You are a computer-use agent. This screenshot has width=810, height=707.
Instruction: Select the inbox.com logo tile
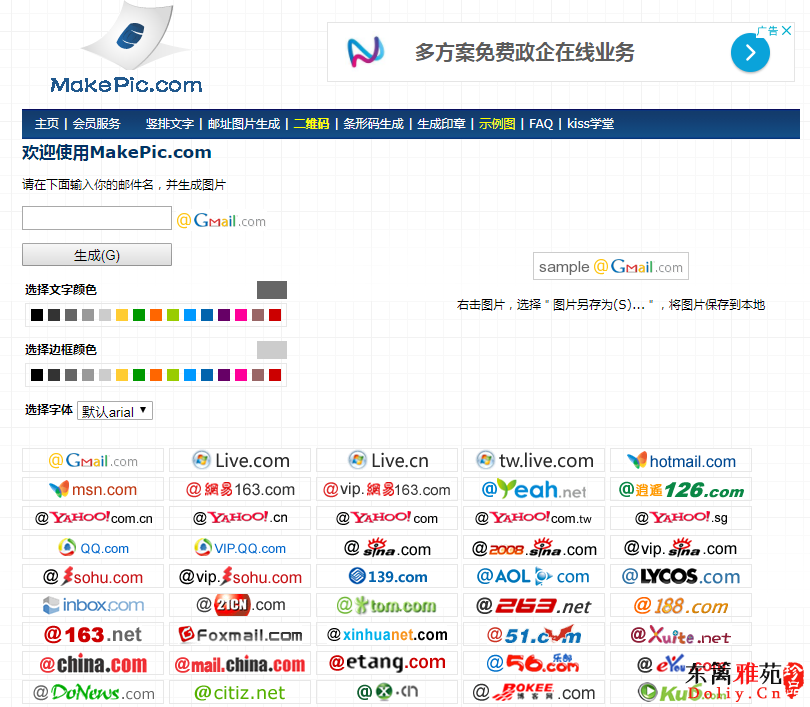click(93, 605)
